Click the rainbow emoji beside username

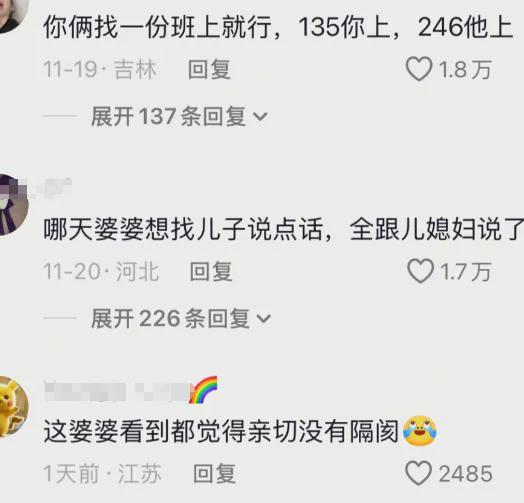pos(204,389)
